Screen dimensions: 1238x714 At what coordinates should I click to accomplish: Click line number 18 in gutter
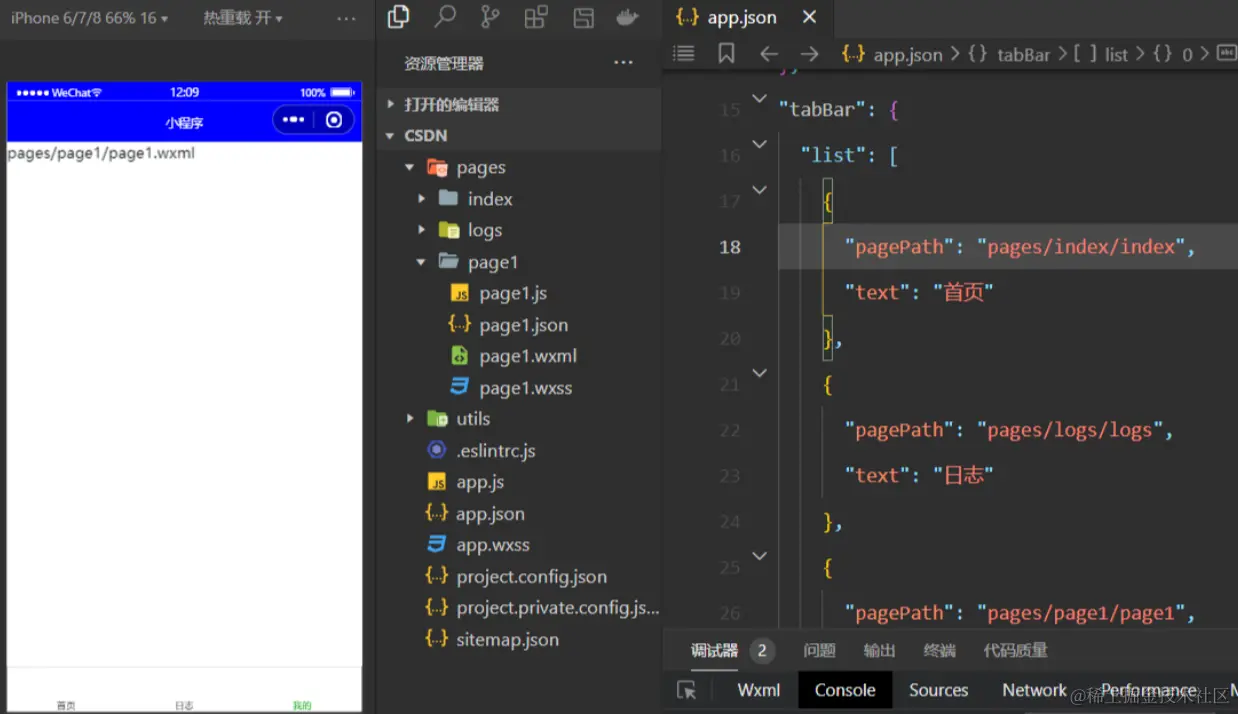tap(730, 246)
